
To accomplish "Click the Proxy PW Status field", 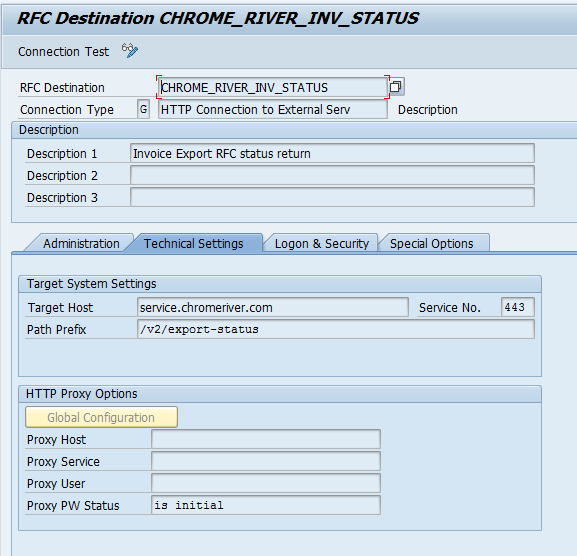I will point(266,505).
